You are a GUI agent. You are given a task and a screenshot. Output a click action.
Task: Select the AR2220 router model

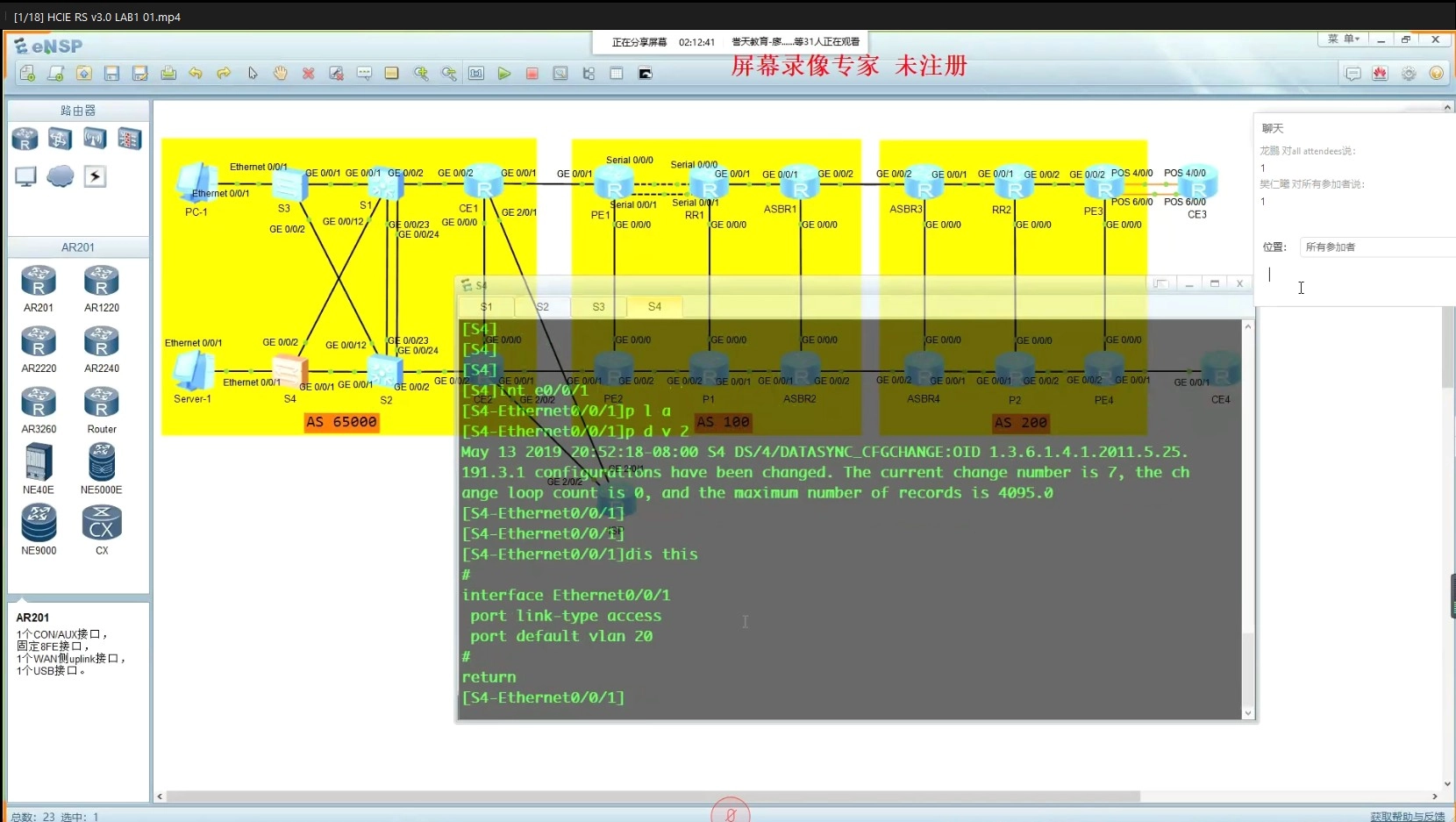pos(39,340)
